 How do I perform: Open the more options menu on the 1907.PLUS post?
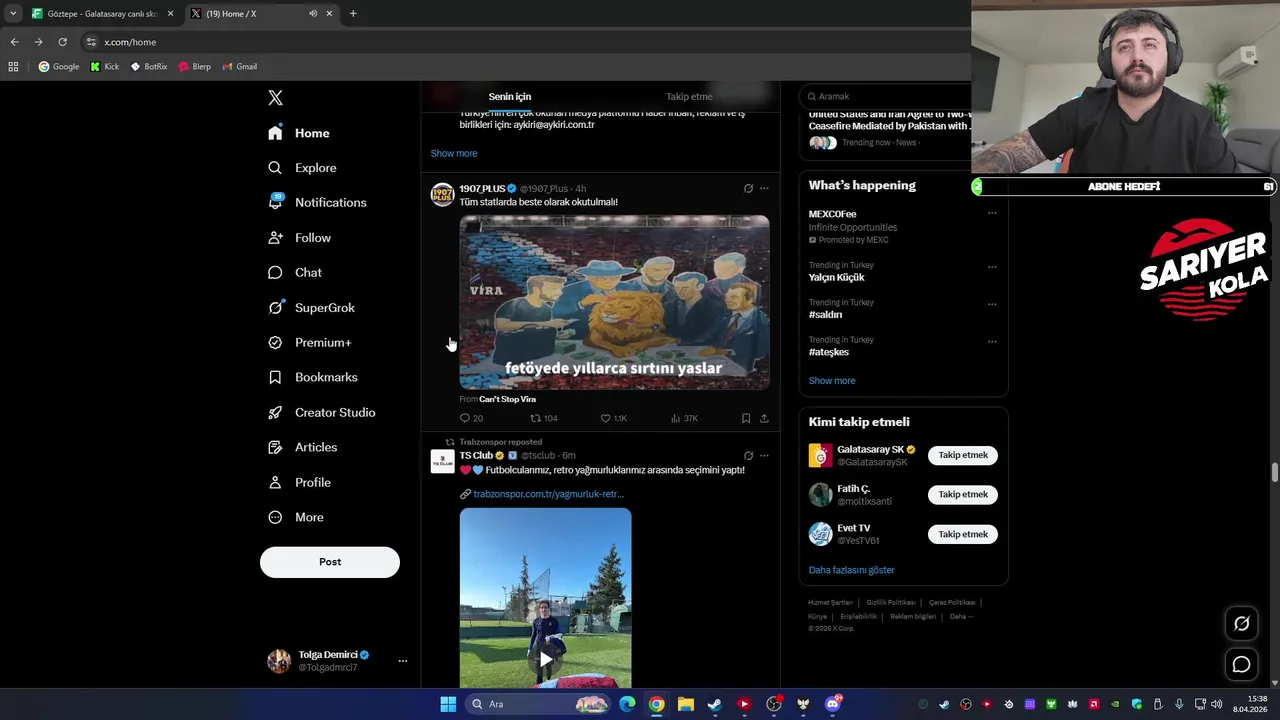(x=764, y=188)
